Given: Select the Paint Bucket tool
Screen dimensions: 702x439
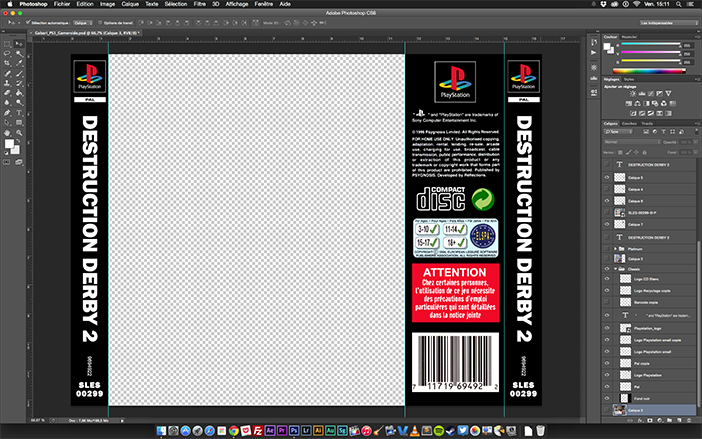Looking at the screenshot, I should click(19, 93).
